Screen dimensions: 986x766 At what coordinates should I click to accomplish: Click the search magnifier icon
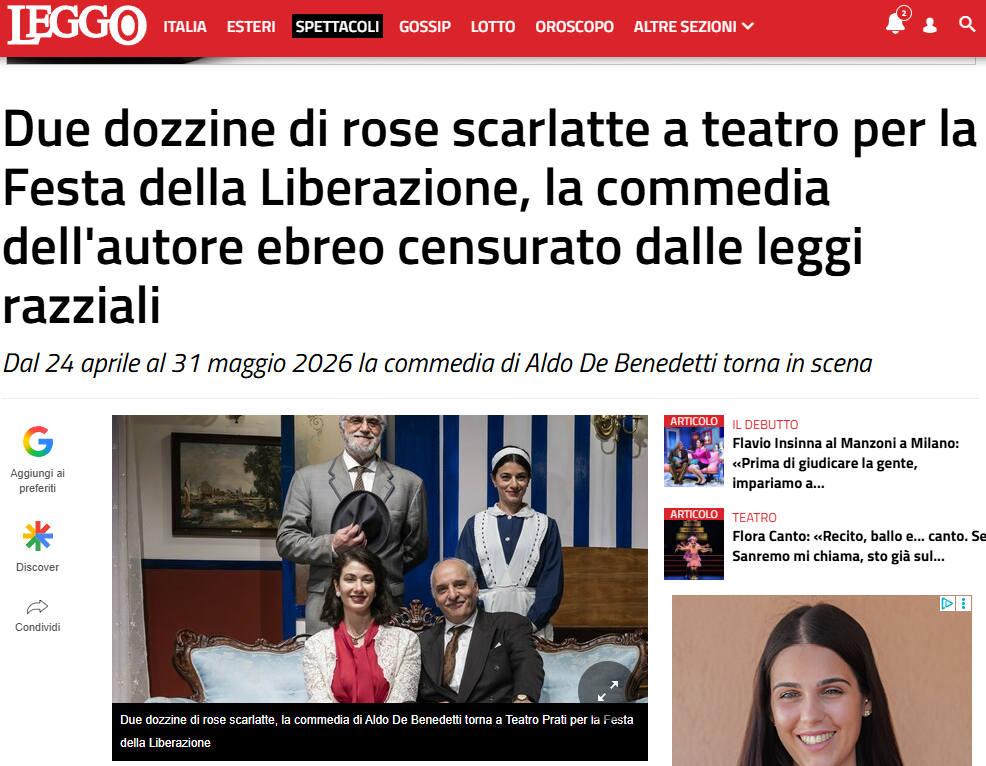pos(967,24)
